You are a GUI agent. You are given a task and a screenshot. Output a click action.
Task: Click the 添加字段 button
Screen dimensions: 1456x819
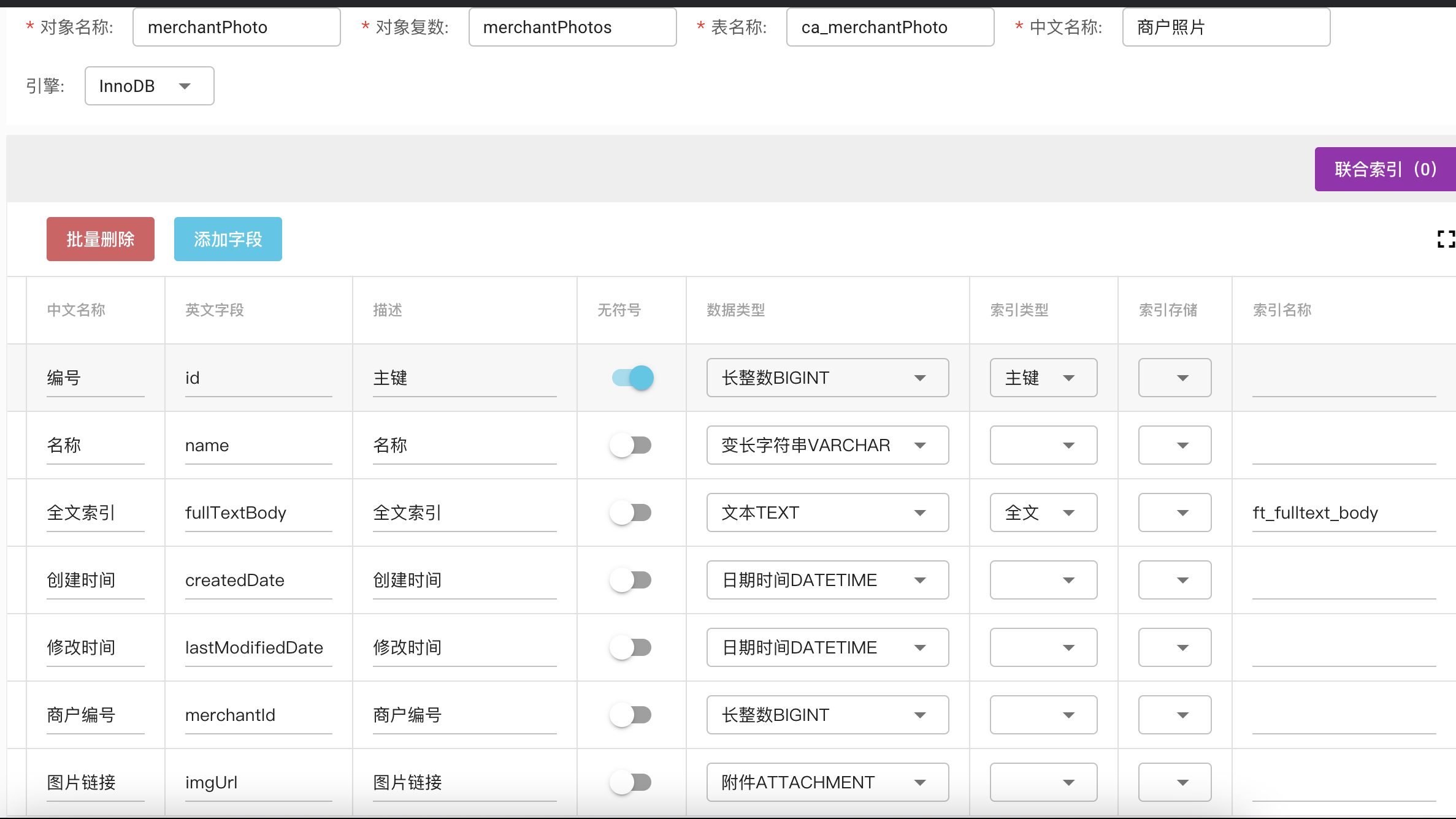point(228,239)
